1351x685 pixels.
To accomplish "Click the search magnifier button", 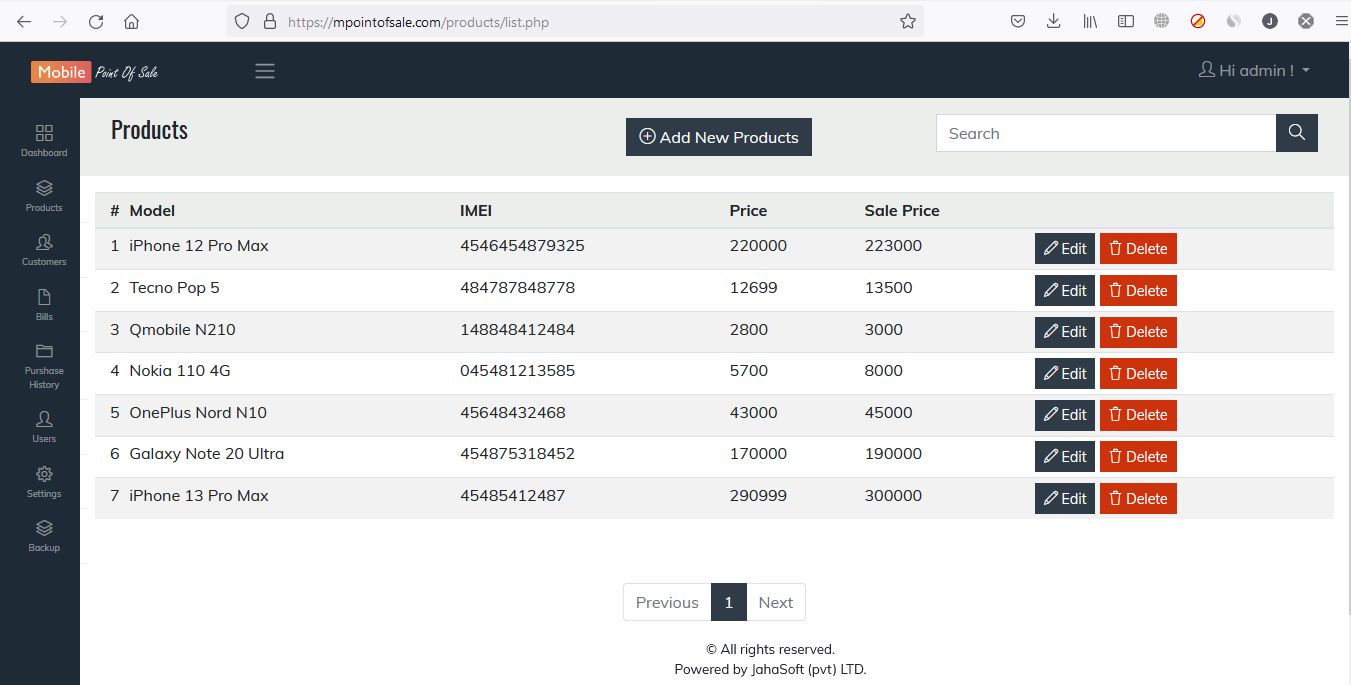I will [x=1296, y=133].
